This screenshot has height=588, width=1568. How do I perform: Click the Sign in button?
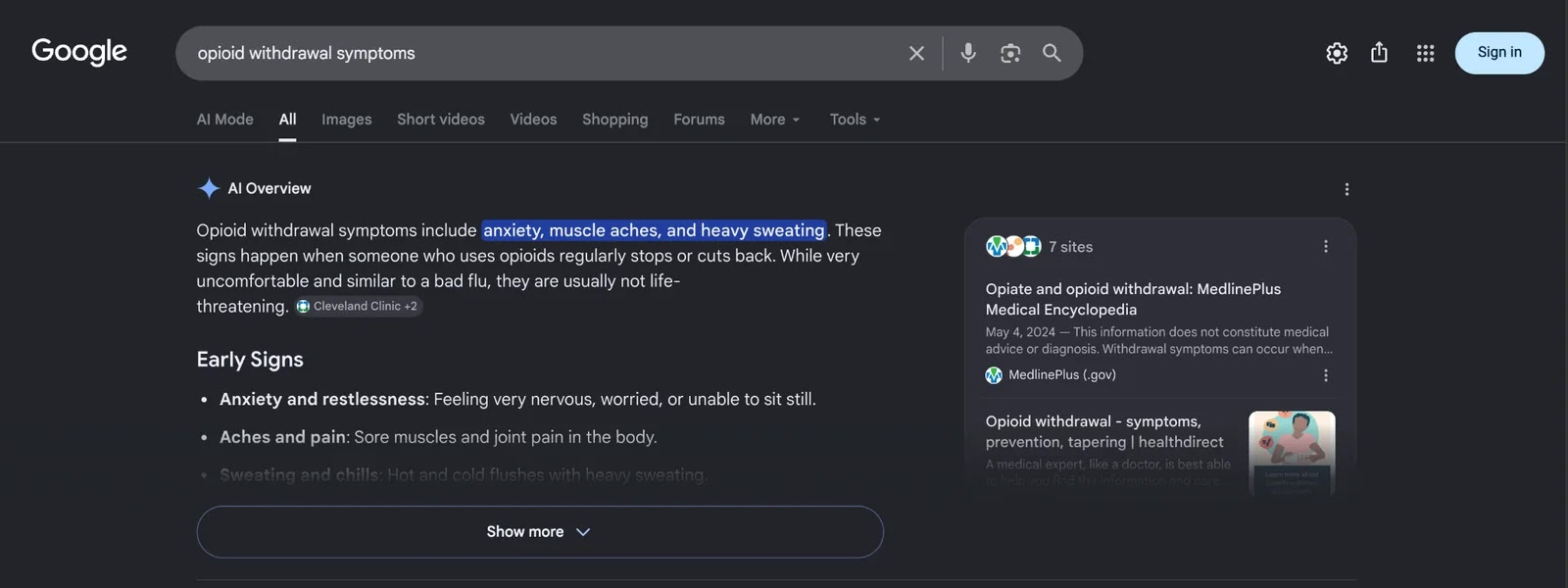1499,53
